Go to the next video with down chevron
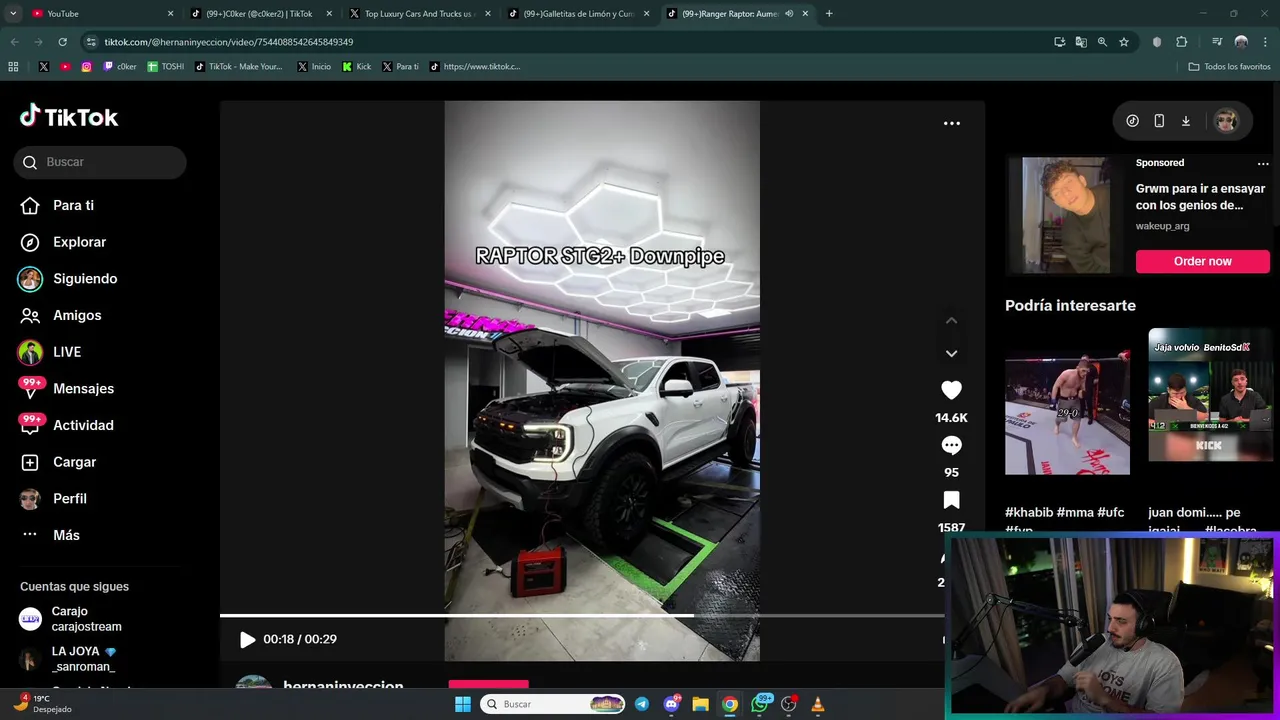This screenshot has width=1280, height=720. coord(951,353)
